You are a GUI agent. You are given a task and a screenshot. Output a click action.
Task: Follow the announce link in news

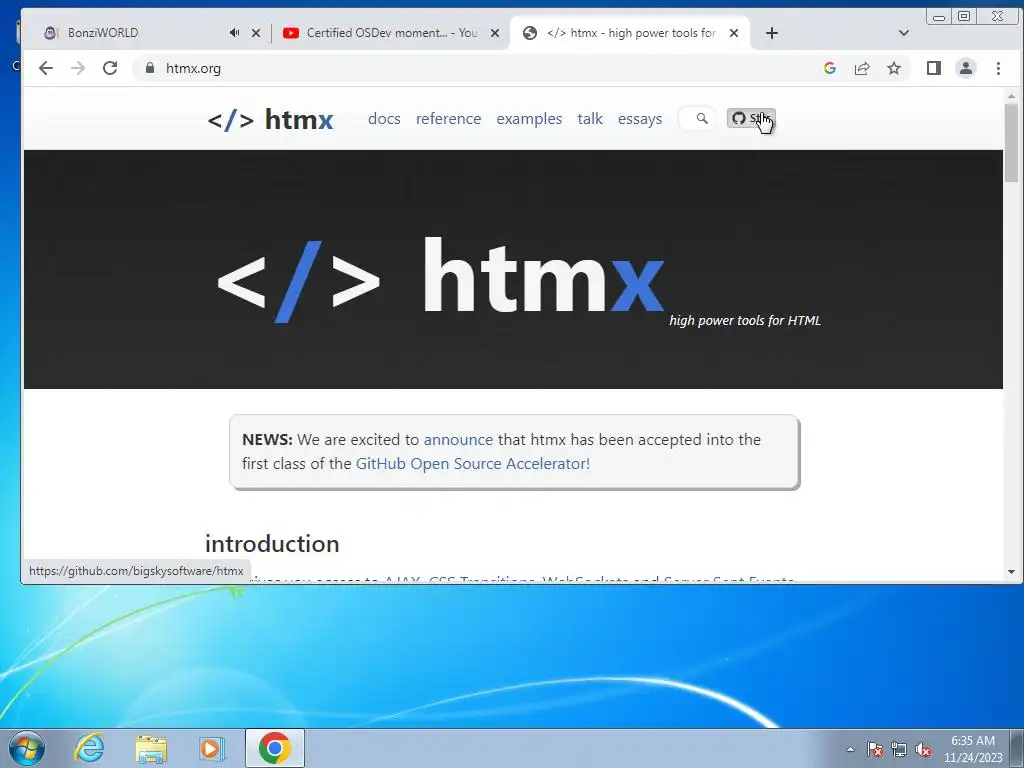click(458, 440)
